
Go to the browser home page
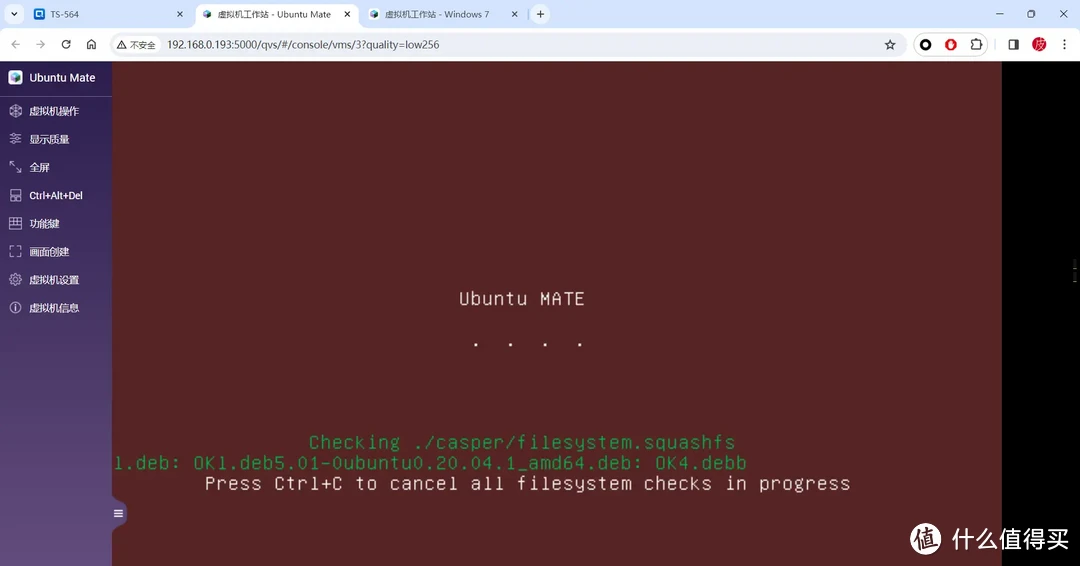click(91, 45)
